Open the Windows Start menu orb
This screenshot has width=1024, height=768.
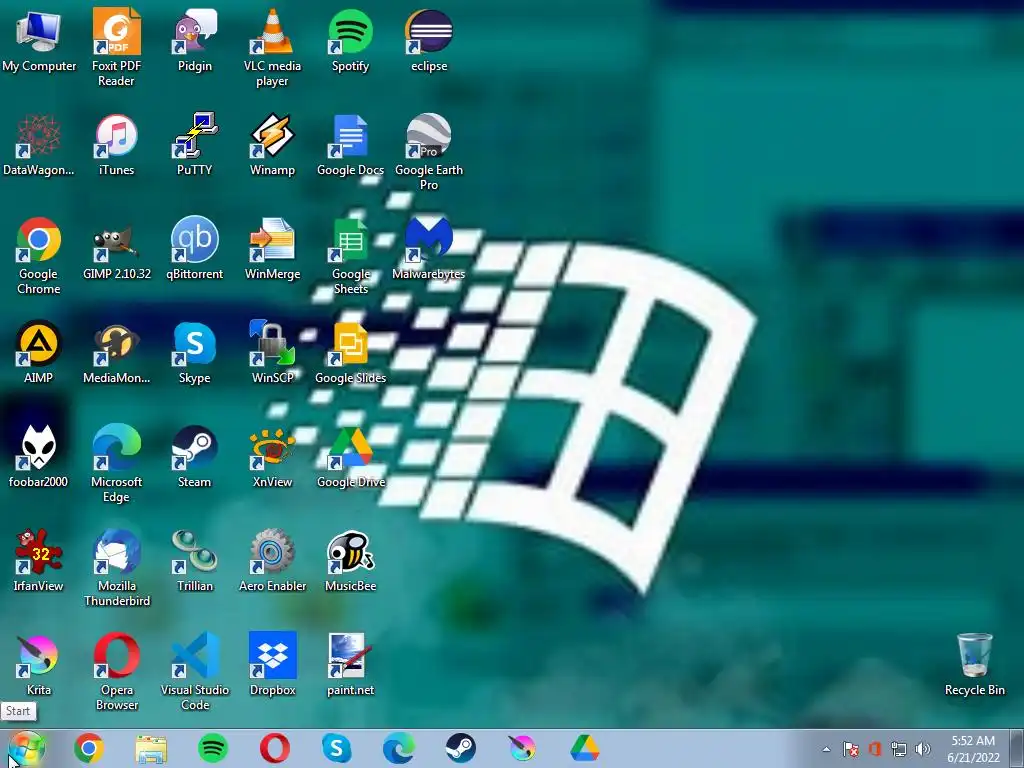27,748
